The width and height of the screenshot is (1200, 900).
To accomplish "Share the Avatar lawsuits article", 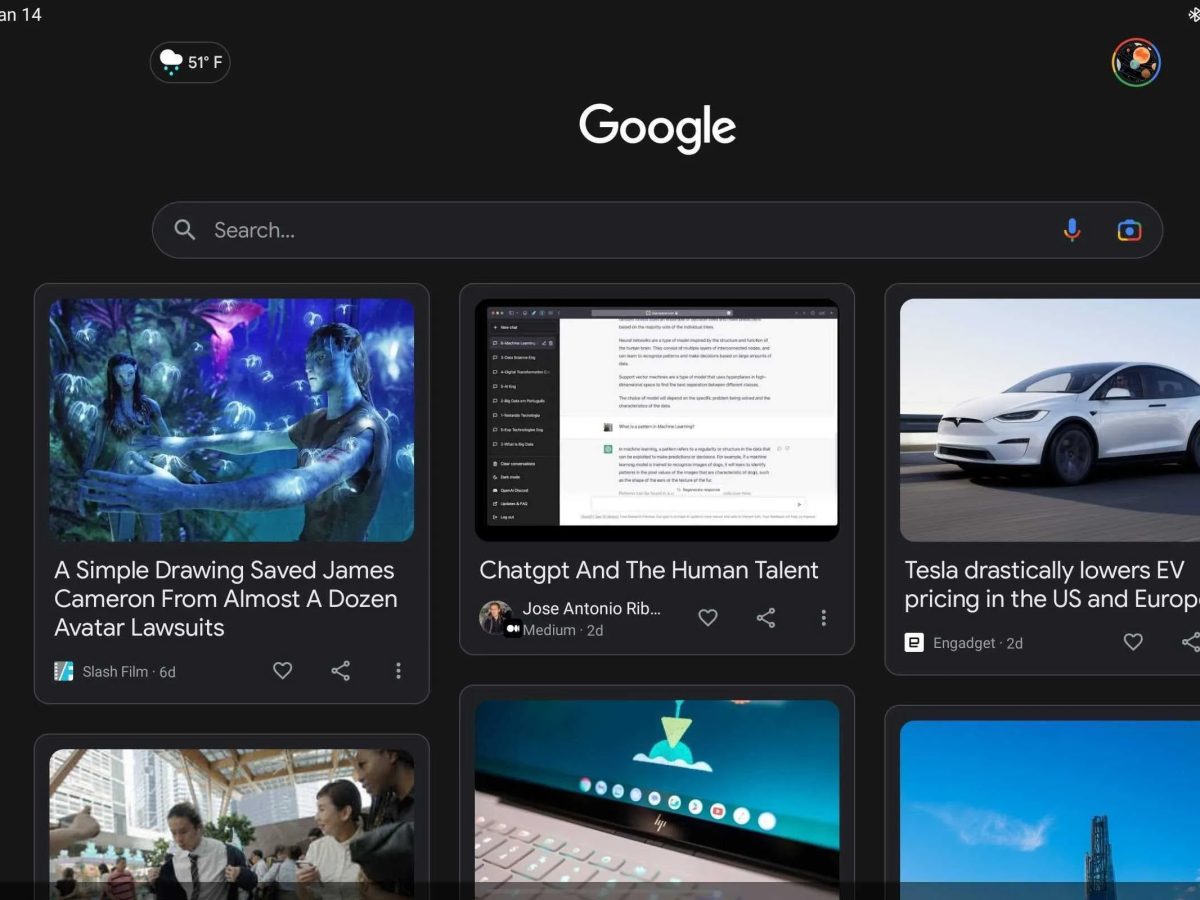I will pos(341,671).
